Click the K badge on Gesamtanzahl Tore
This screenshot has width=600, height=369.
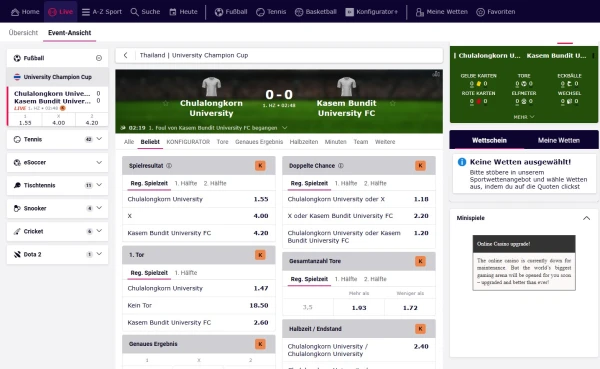coord(420,261)
